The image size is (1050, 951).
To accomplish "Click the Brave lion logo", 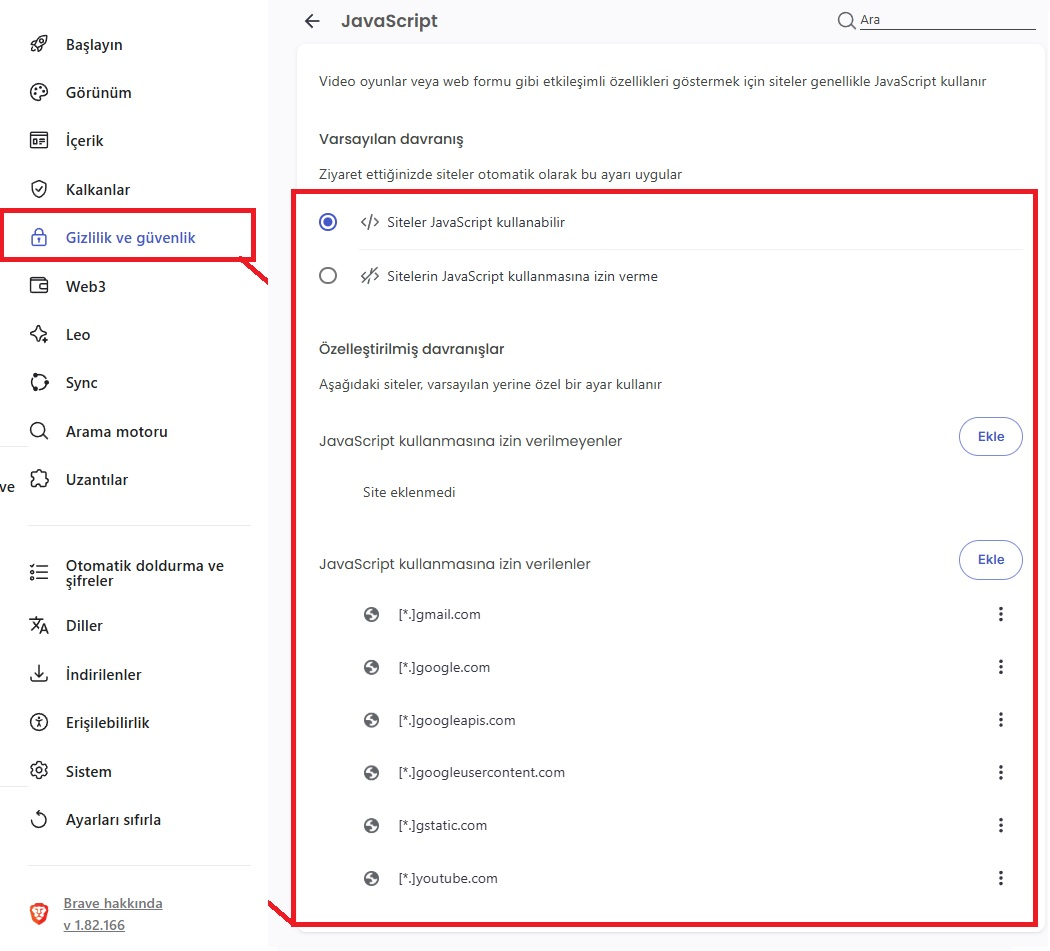I will (39, 913).
